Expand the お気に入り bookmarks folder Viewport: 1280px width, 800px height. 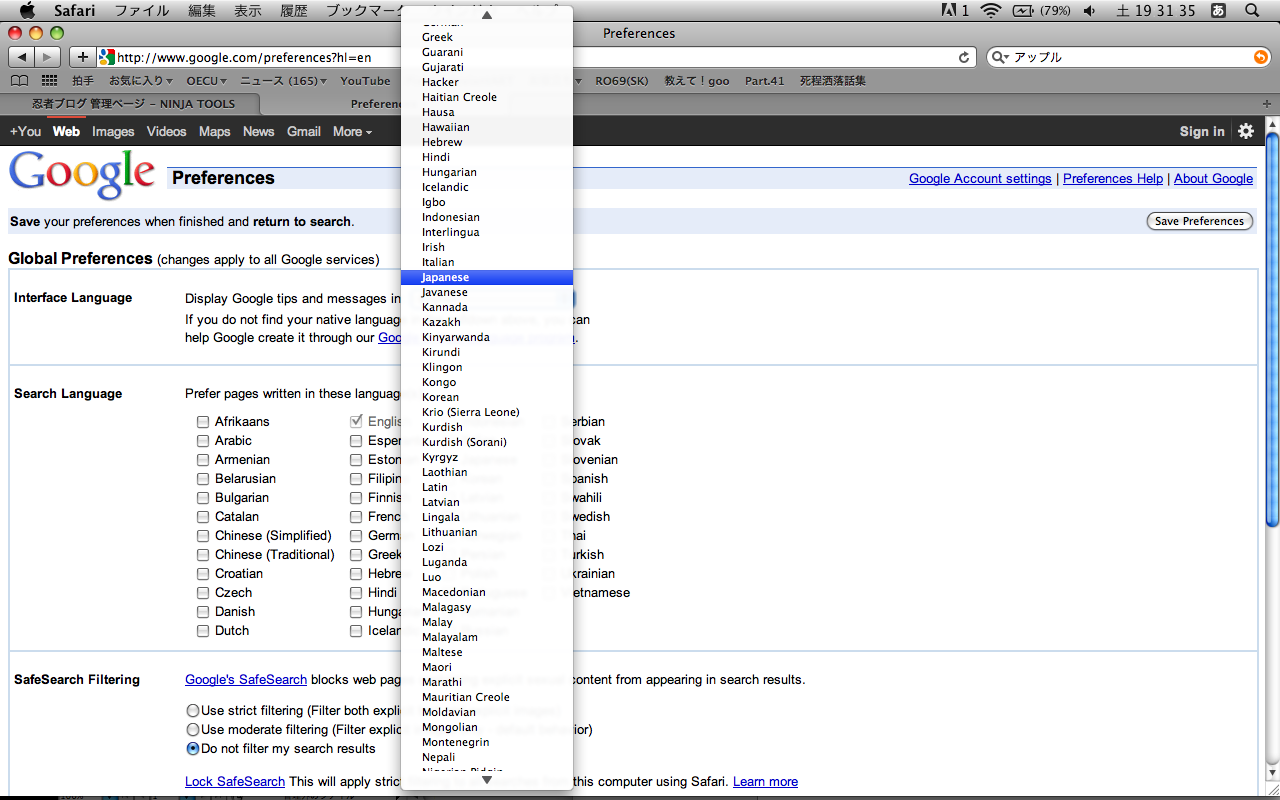pyautogui.click(x=141, y=81)
